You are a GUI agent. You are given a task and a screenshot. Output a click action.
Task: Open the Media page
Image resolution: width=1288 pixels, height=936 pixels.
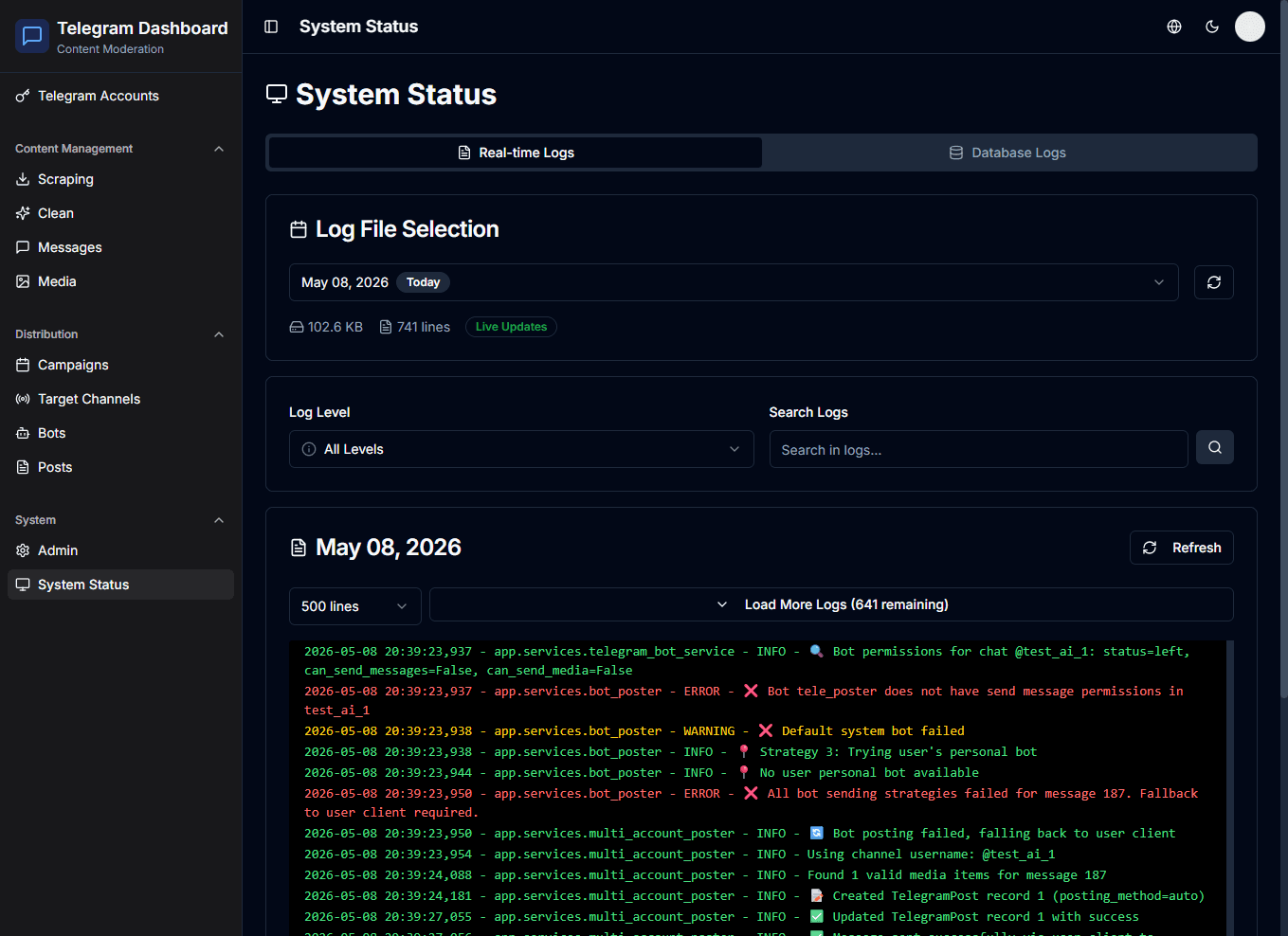pyautogui.click(x=120, y=281)
